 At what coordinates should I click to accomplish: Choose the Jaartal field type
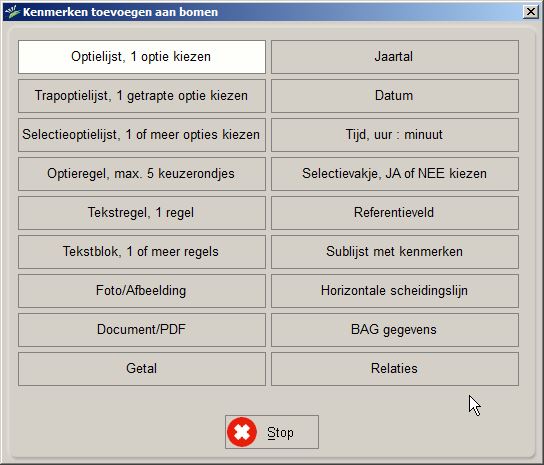395,57
